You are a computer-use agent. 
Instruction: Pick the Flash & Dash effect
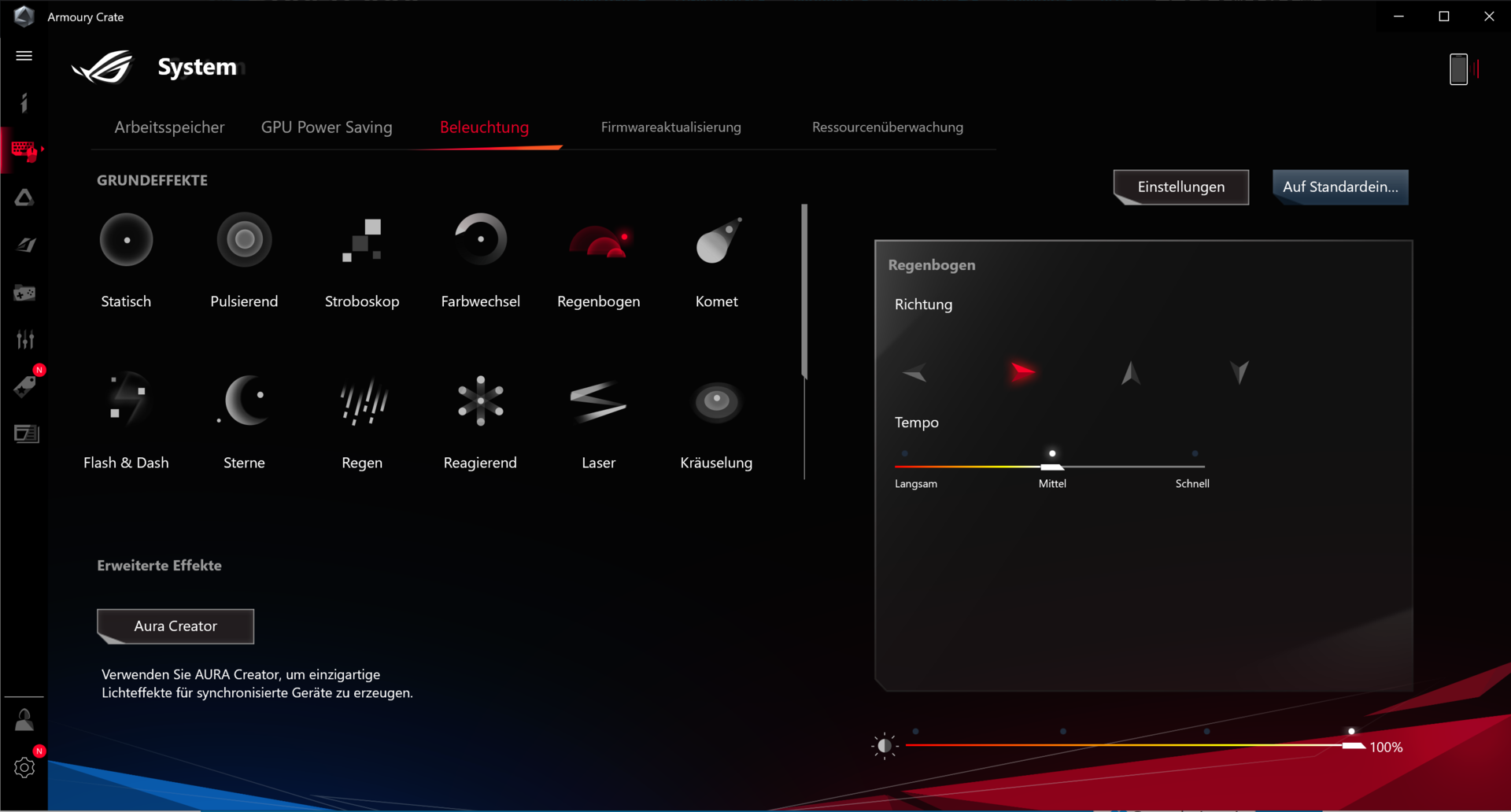click(x=126, y=422)
